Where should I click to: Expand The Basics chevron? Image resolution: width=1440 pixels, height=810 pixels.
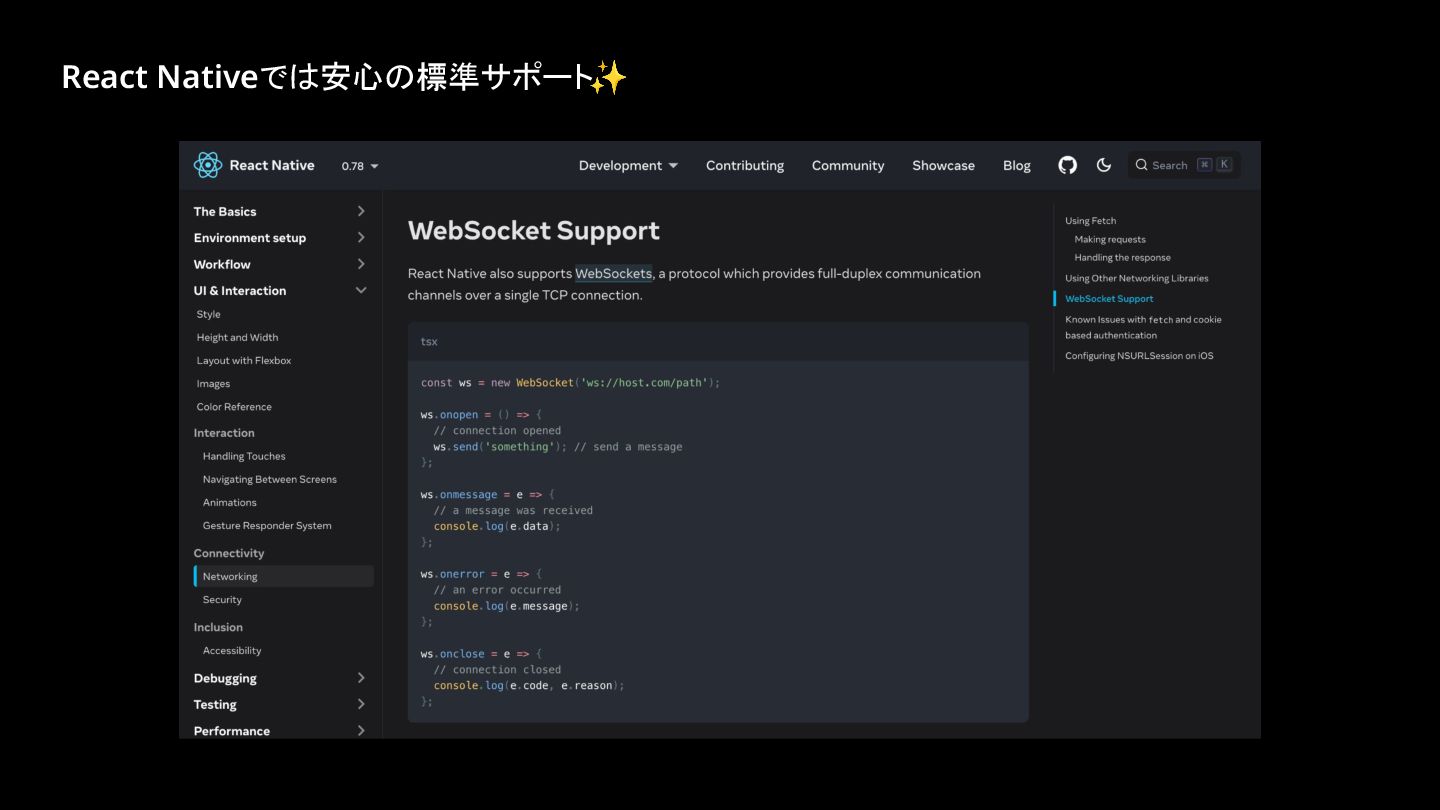[x=361, y=211]
